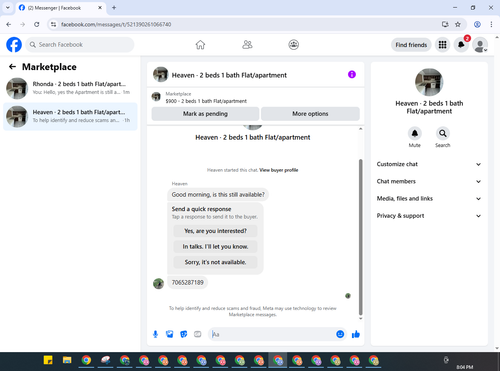Focus the Search Facebook field

(80, 45)
